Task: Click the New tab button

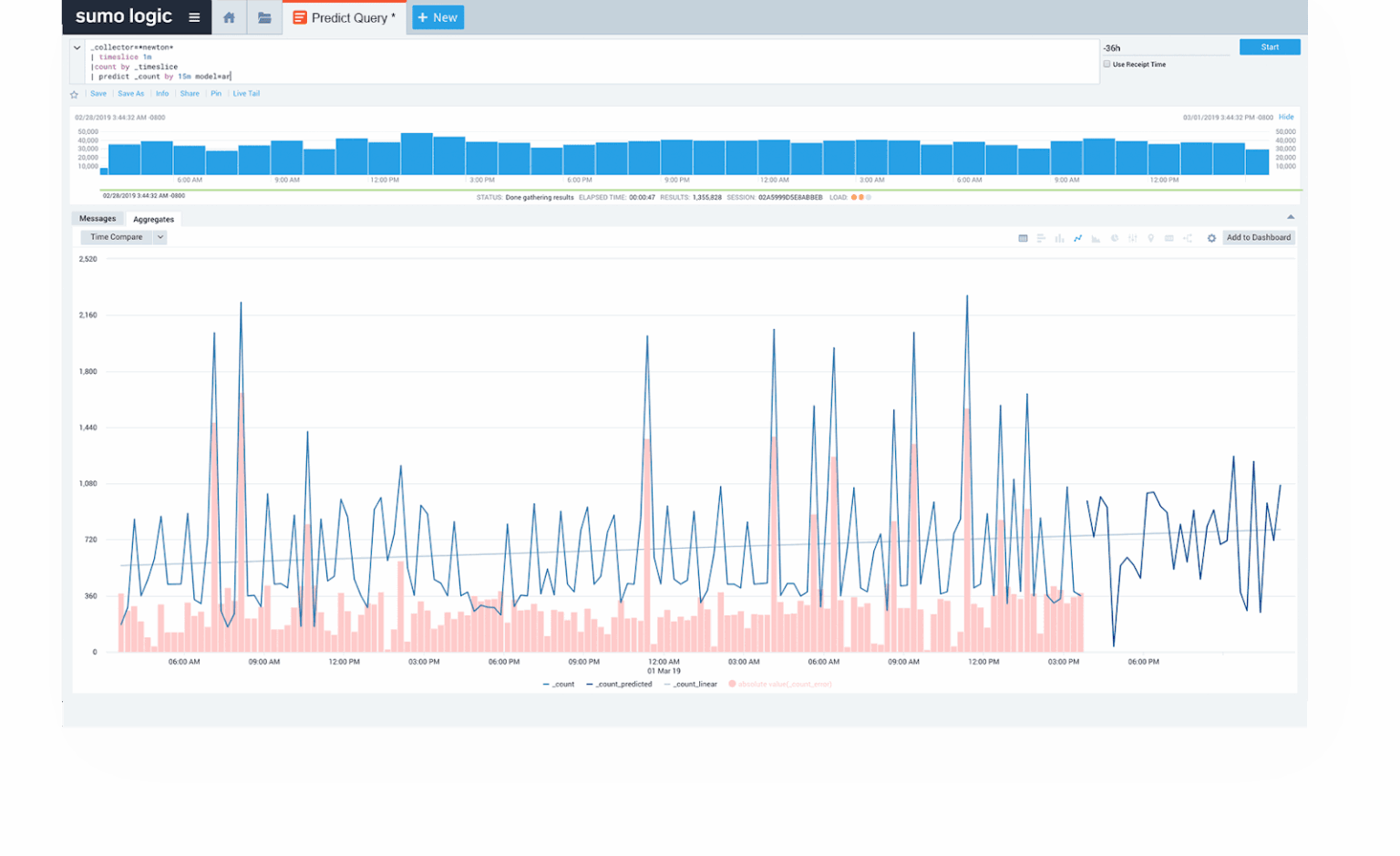Action: (437, 17)
